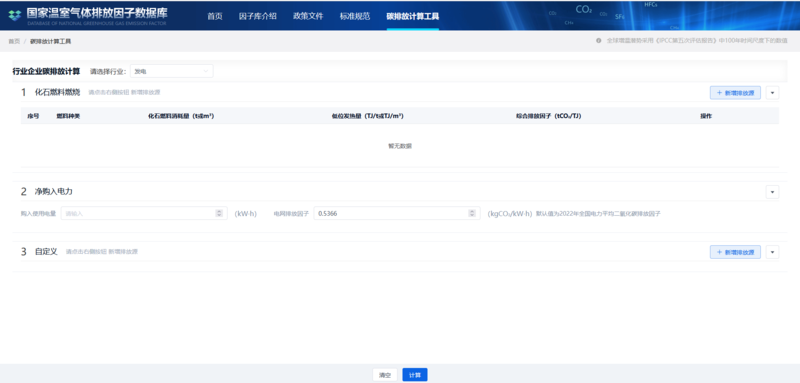Click the 低位发热量 column header
This screenshot has width=800, height=383.
367,116
